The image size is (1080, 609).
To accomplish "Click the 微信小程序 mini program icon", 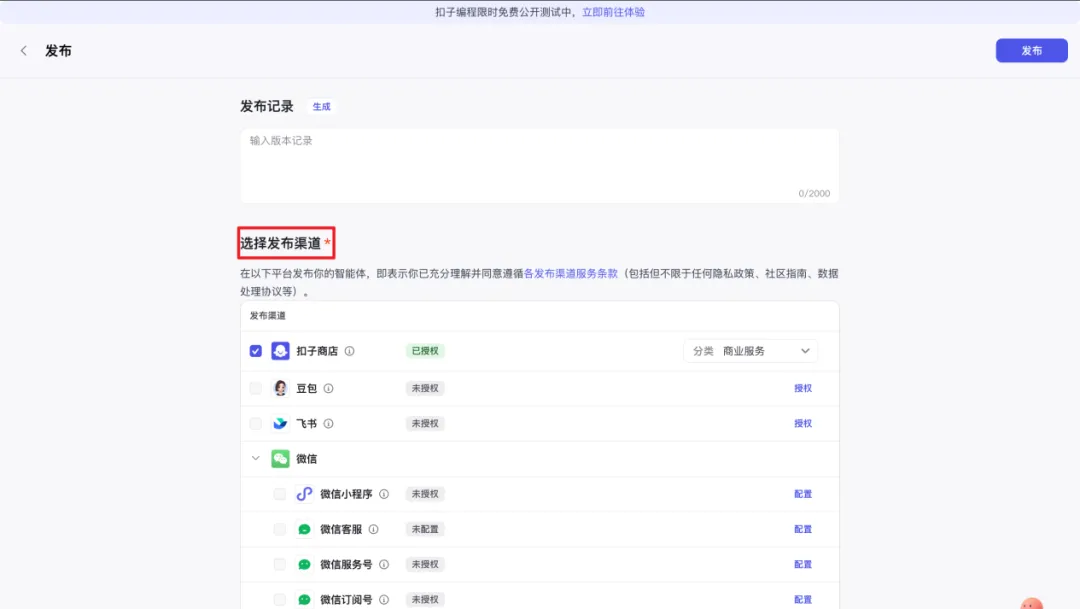I will coord(304,494).
